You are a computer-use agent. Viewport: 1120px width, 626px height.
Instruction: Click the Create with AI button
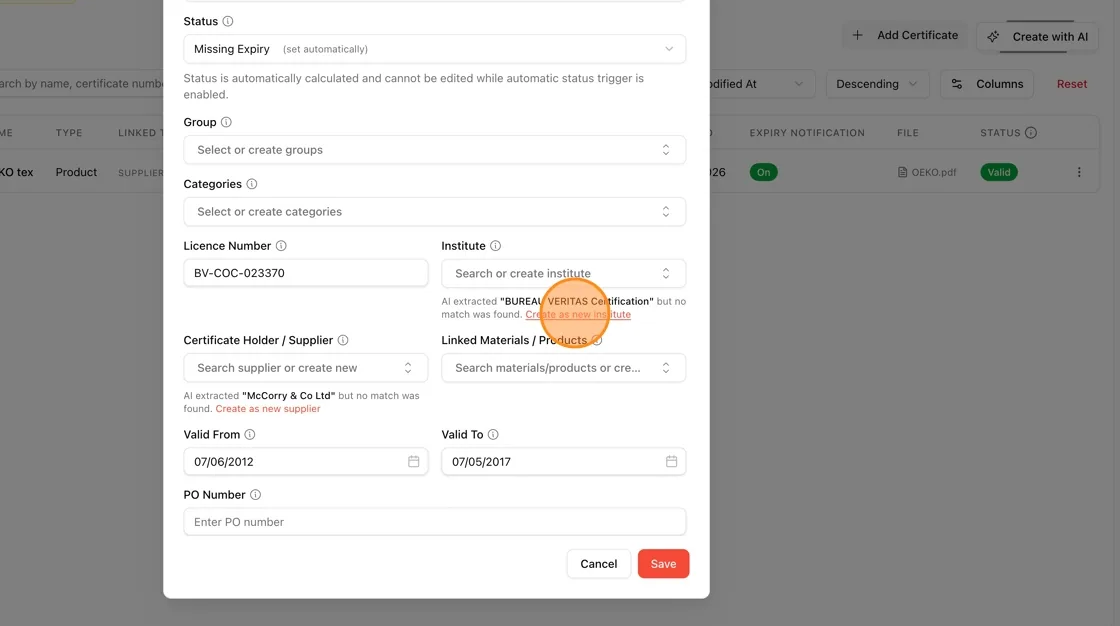click(x=1038, y=36)
